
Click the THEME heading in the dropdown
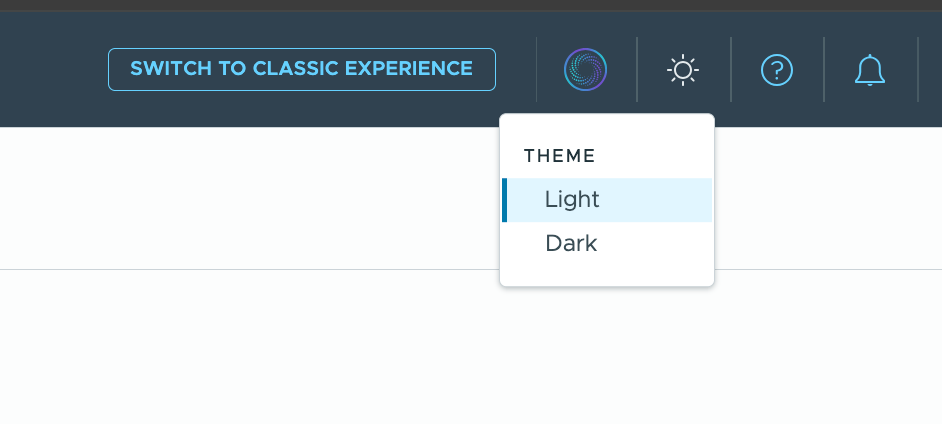(559, 156)
